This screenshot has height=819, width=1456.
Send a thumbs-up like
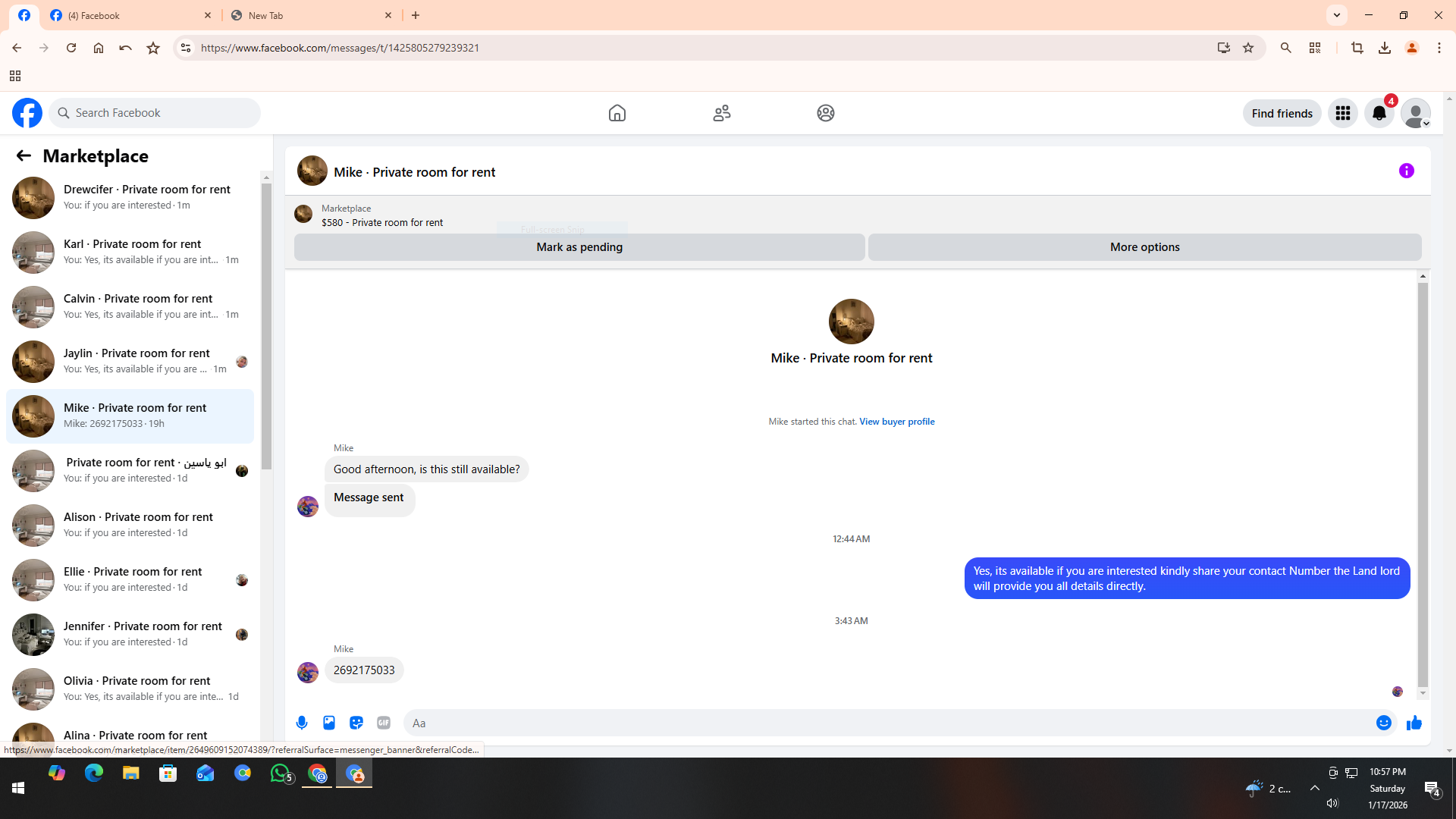(x=1414, y=723)
